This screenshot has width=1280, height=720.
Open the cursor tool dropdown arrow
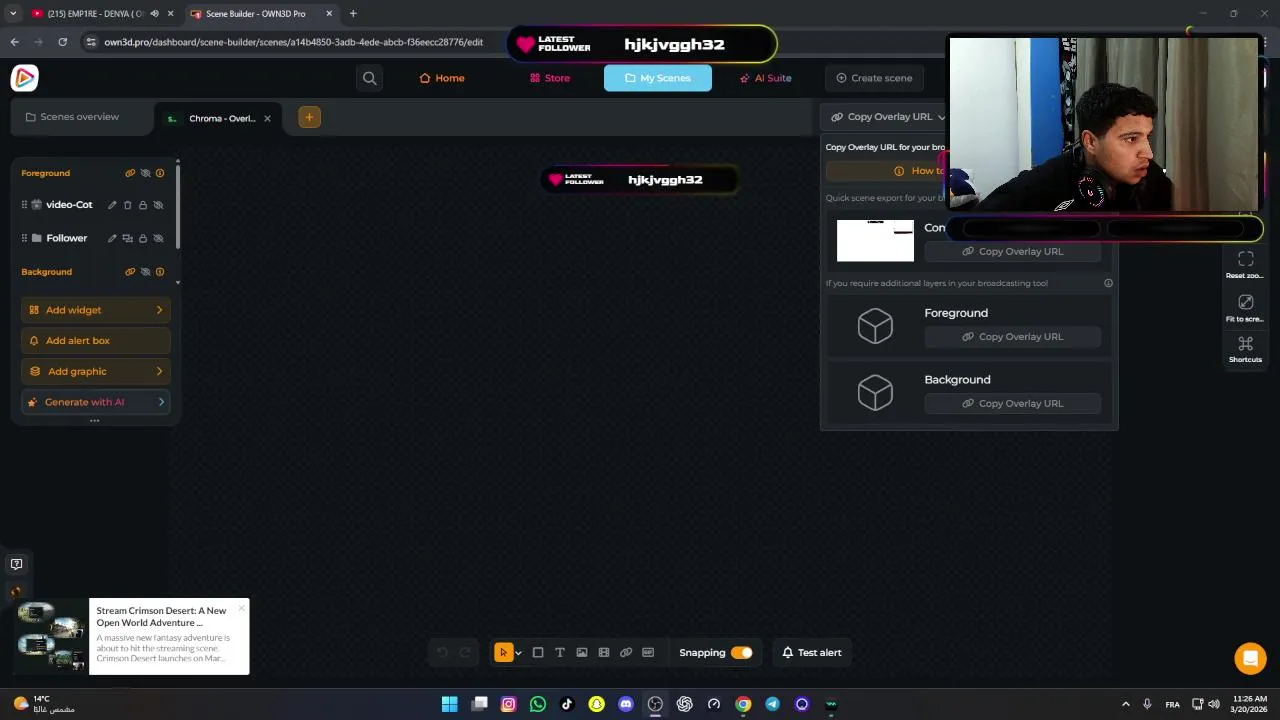[518, 654]
